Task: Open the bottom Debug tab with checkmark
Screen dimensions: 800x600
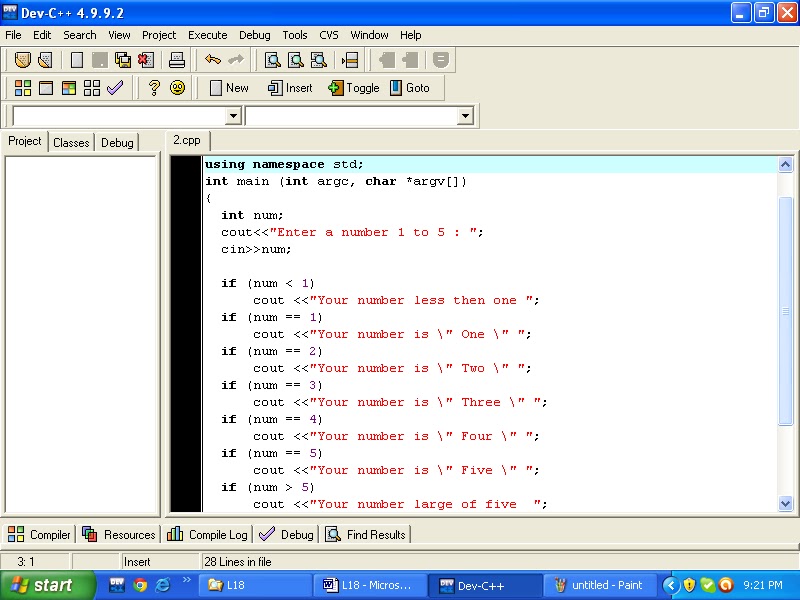Action: pos(286,534)
